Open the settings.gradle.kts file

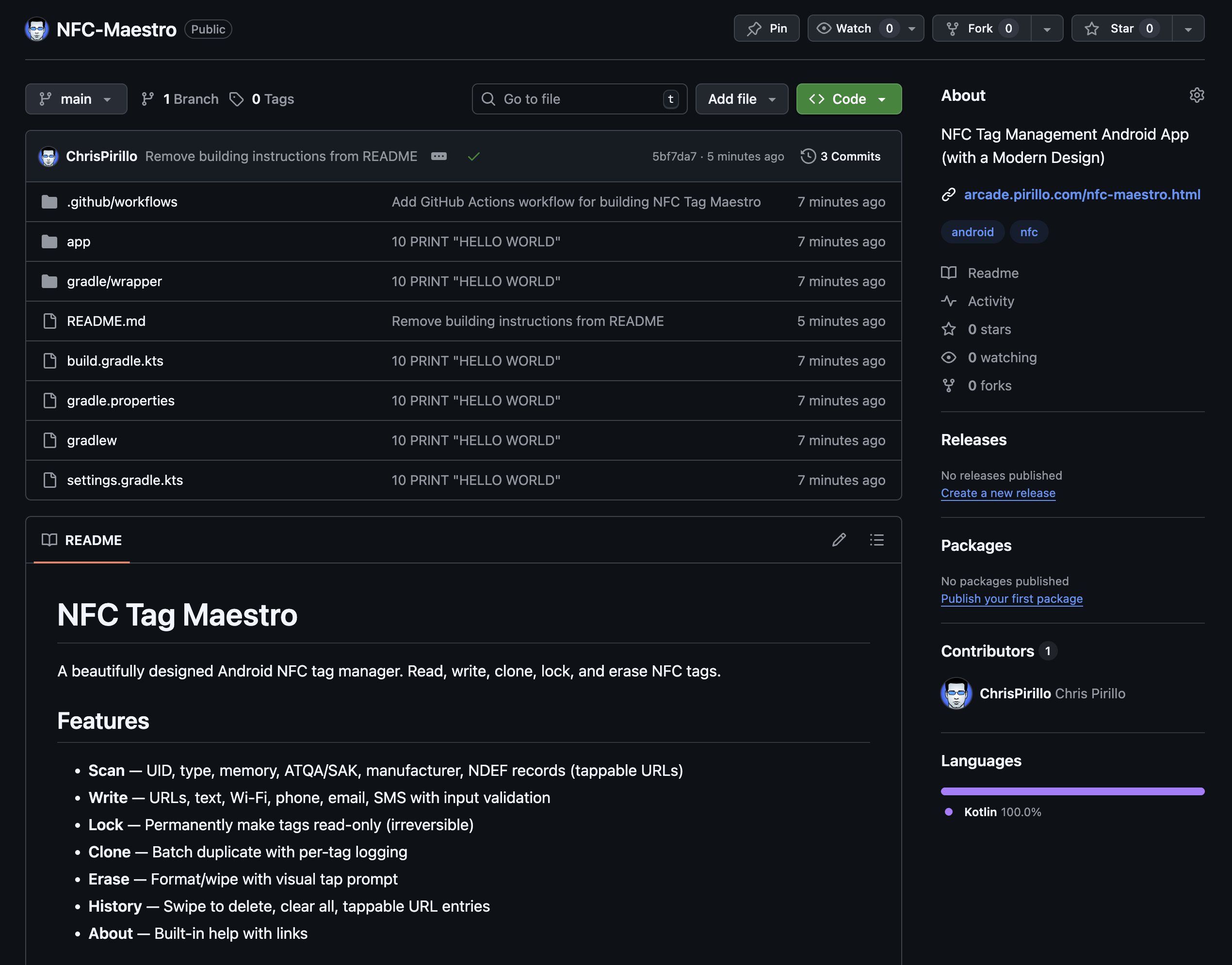(x=125, y=480)
